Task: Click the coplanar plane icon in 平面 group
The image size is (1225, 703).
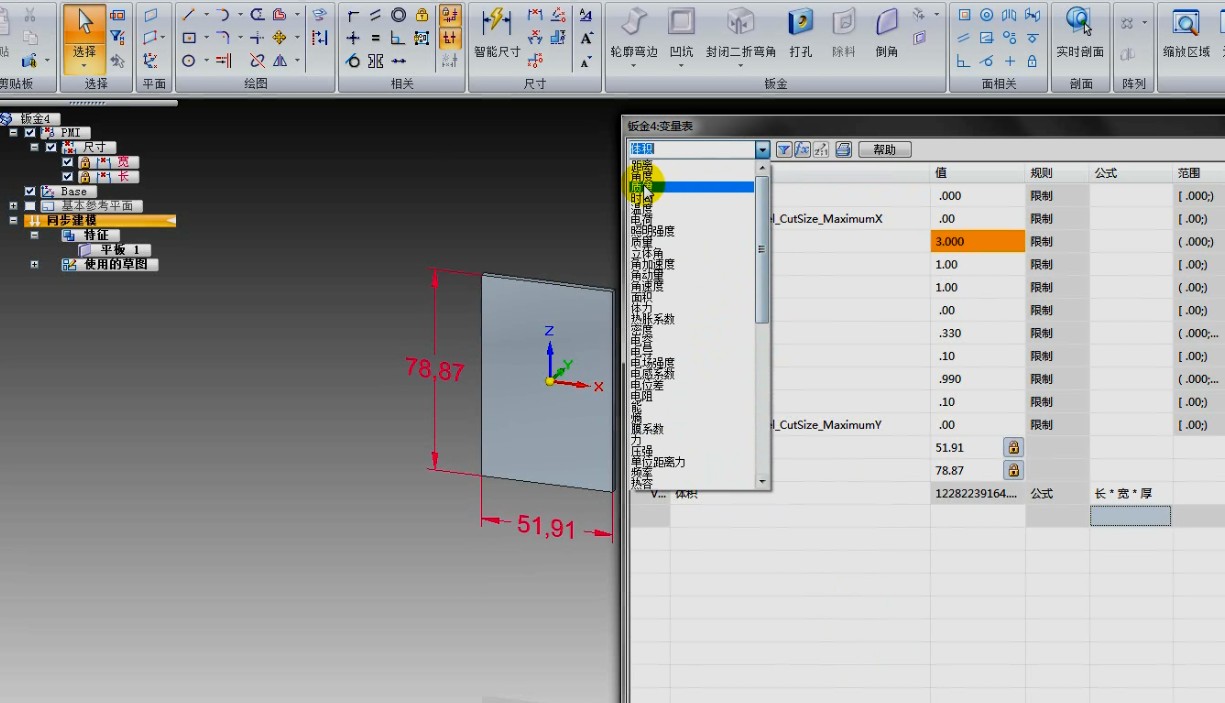Action: click(151, 14)
